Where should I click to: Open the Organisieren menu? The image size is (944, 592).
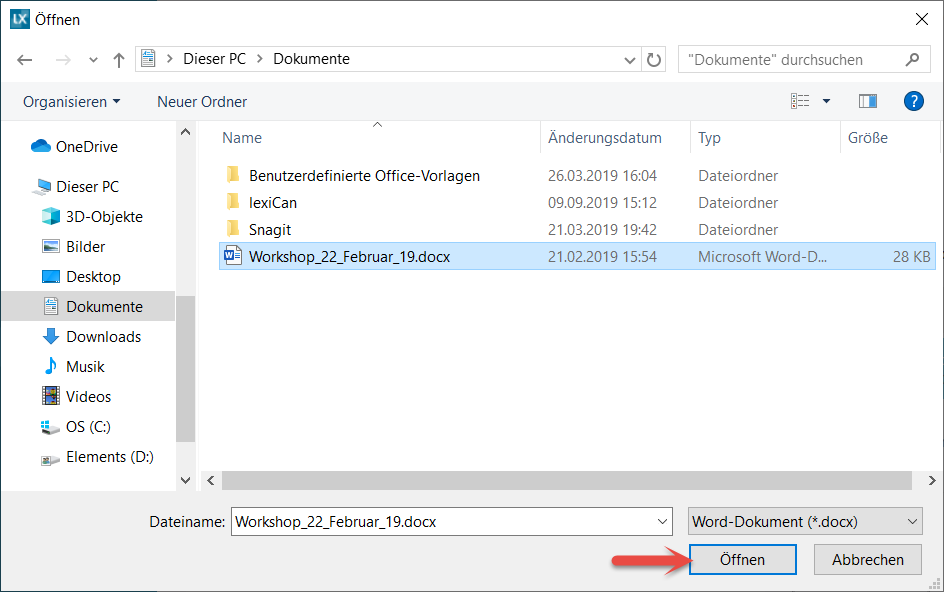coord(71,102)
